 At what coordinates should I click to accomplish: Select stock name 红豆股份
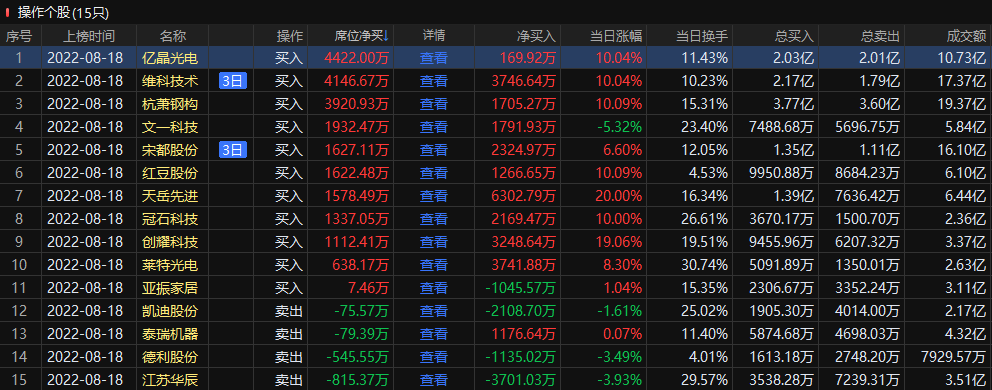point(170,173)
